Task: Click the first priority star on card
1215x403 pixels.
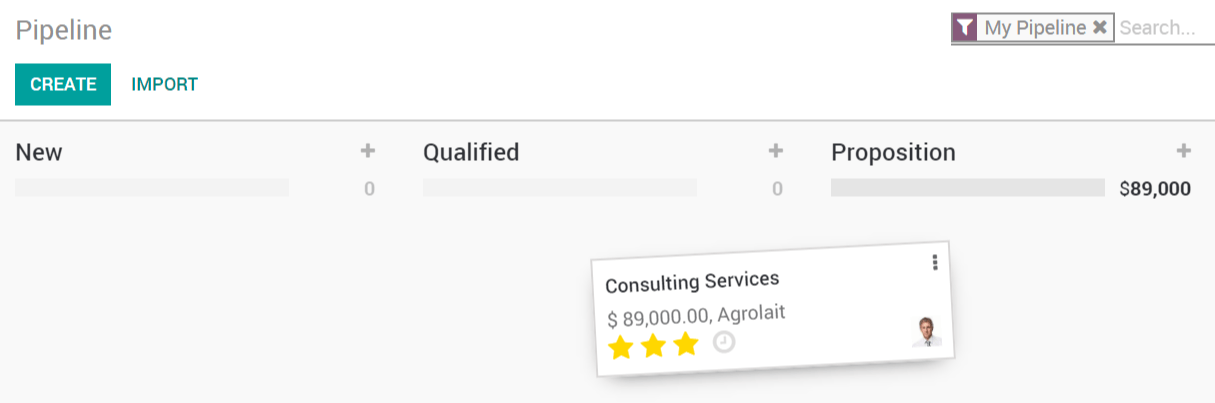Action: click(x=621, y=348)
